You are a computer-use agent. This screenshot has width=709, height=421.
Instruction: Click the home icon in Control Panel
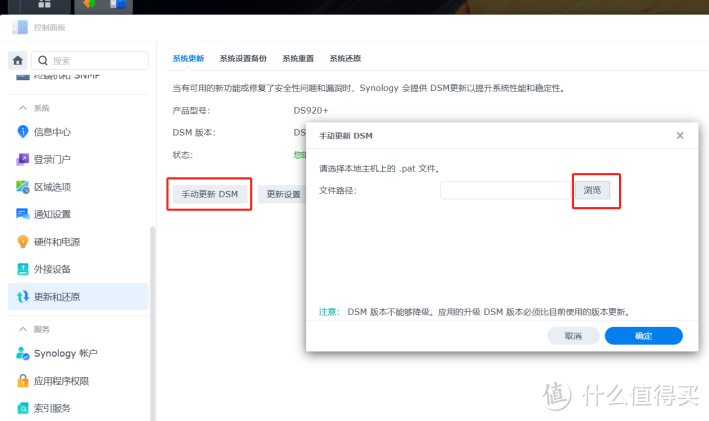[x=18, y=61]
